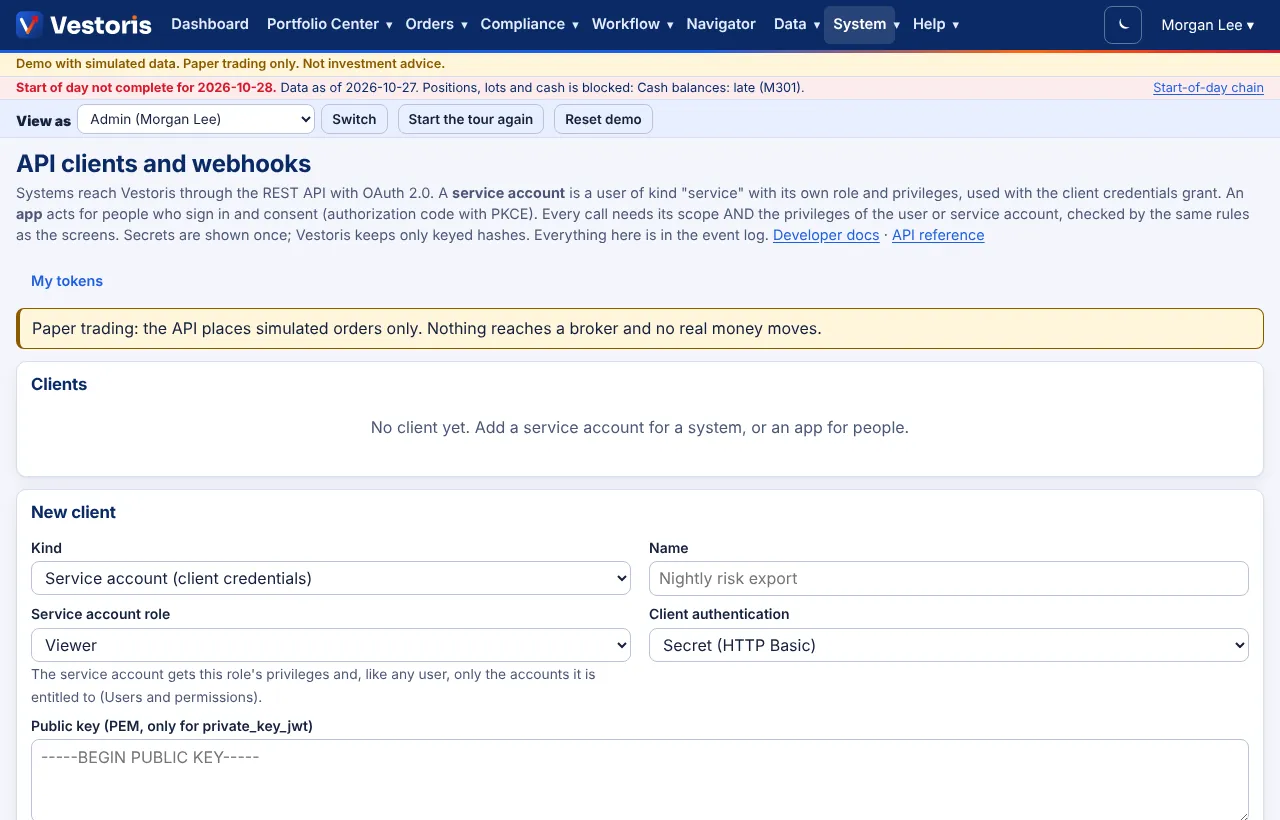Open the Compliance menu

[529, 24]
